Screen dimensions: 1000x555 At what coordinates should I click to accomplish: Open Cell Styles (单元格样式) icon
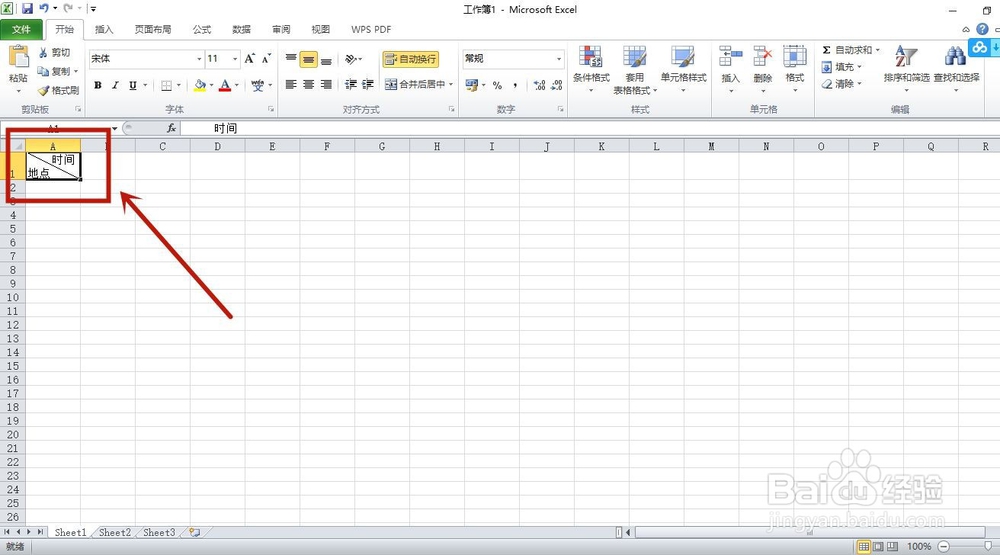pyautogui.click(x=682, y=57)
